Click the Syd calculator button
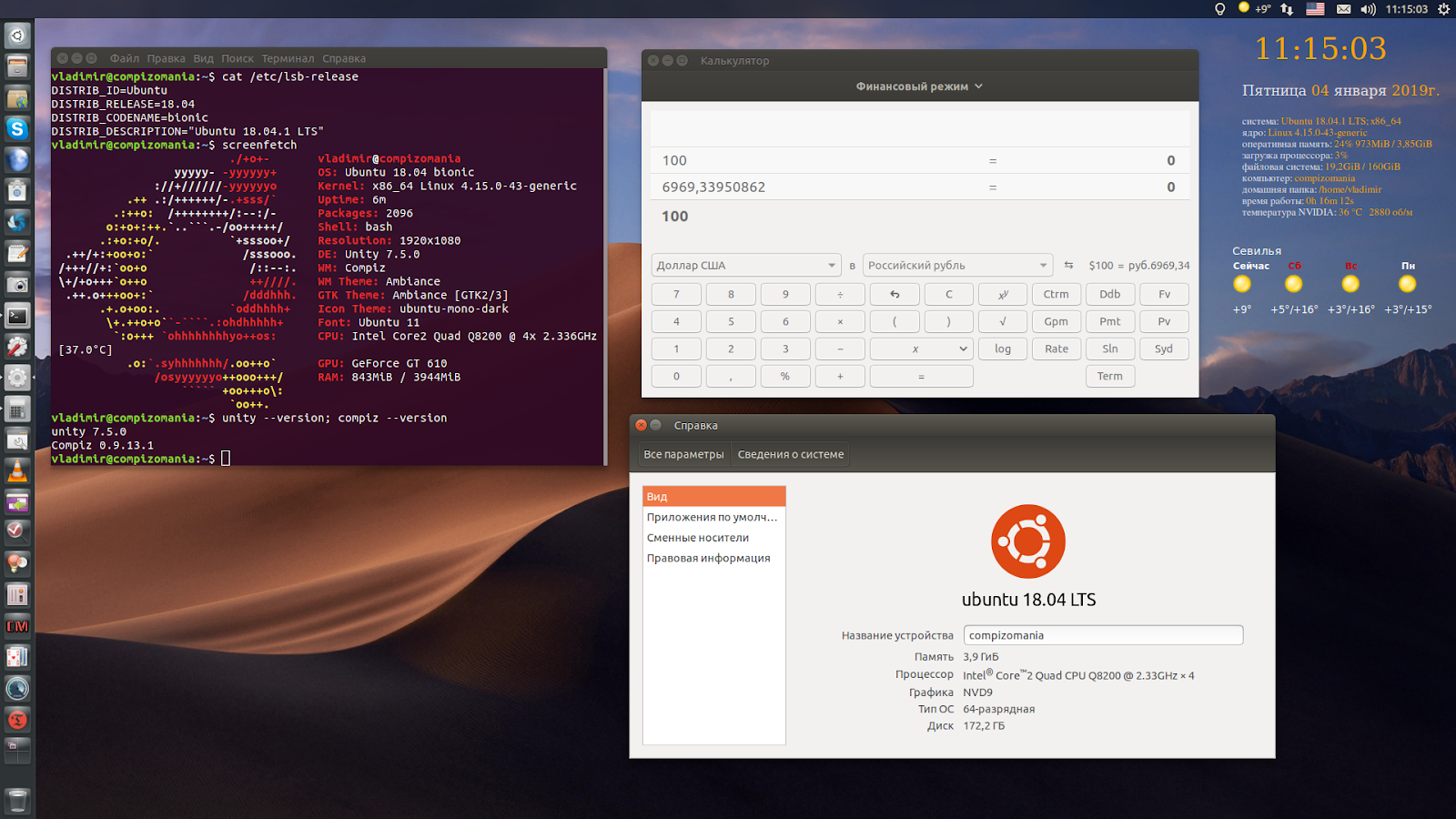Image resolution: width=1456 pixels, height=819 pixels. [1164, 349]
